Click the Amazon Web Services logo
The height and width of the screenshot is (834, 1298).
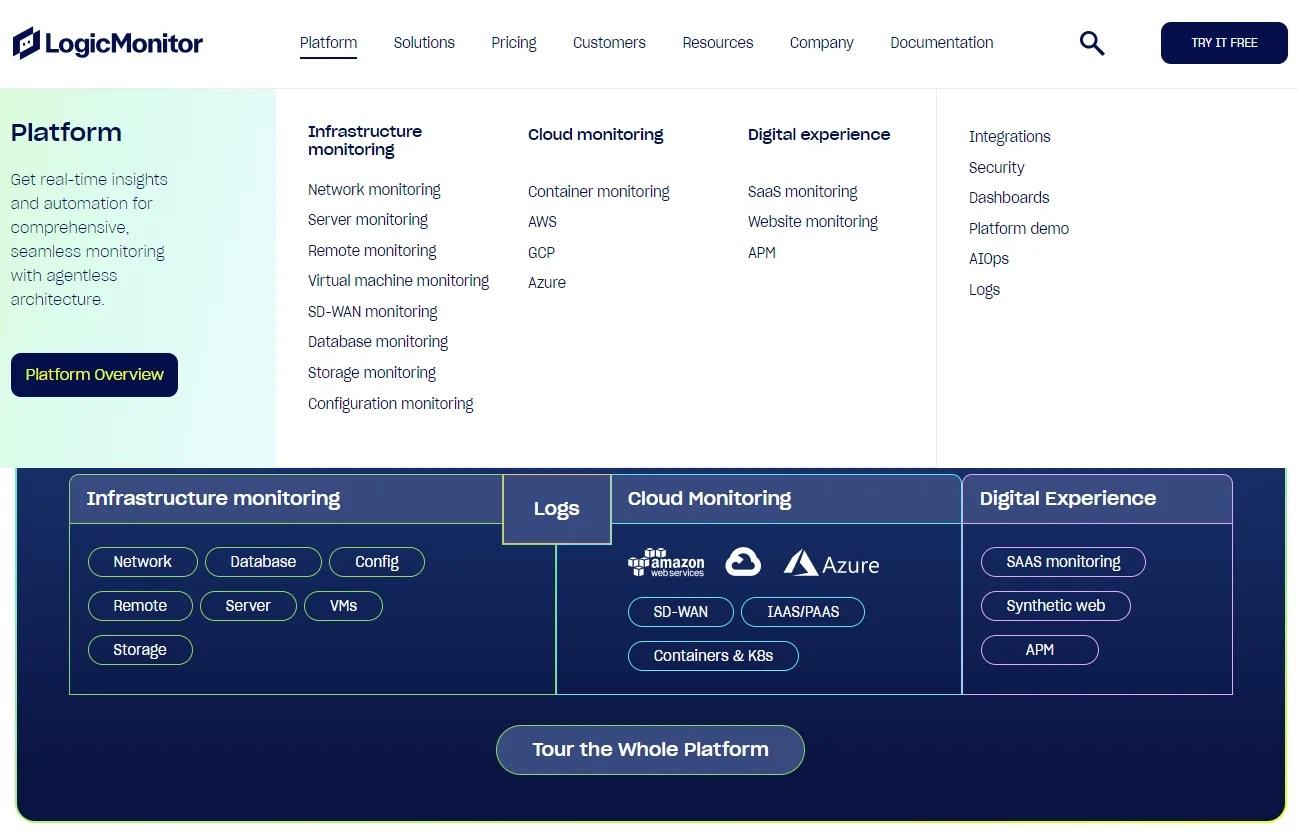(666, 562)
